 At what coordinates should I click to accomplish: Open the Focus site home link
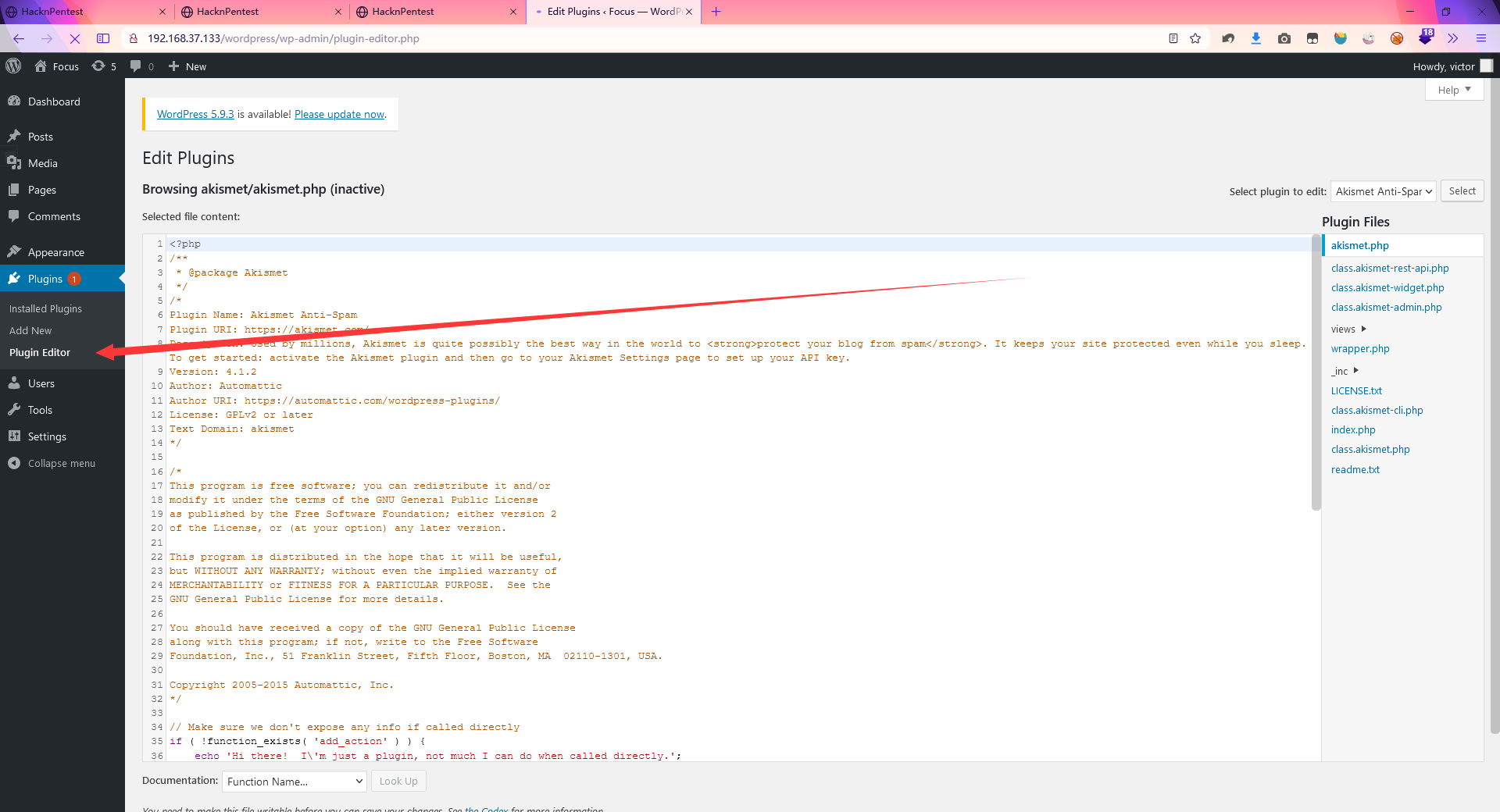click(x=57, y=66)
